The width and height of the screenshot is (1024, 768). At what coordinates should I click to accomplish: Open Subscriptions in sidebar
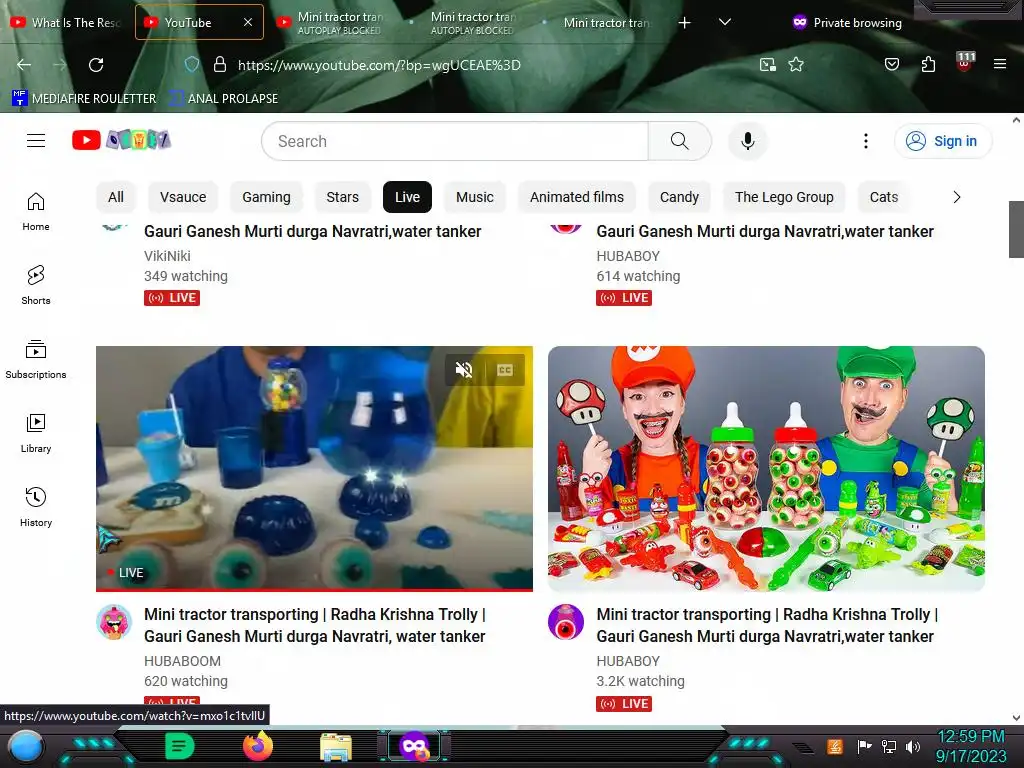36,359
